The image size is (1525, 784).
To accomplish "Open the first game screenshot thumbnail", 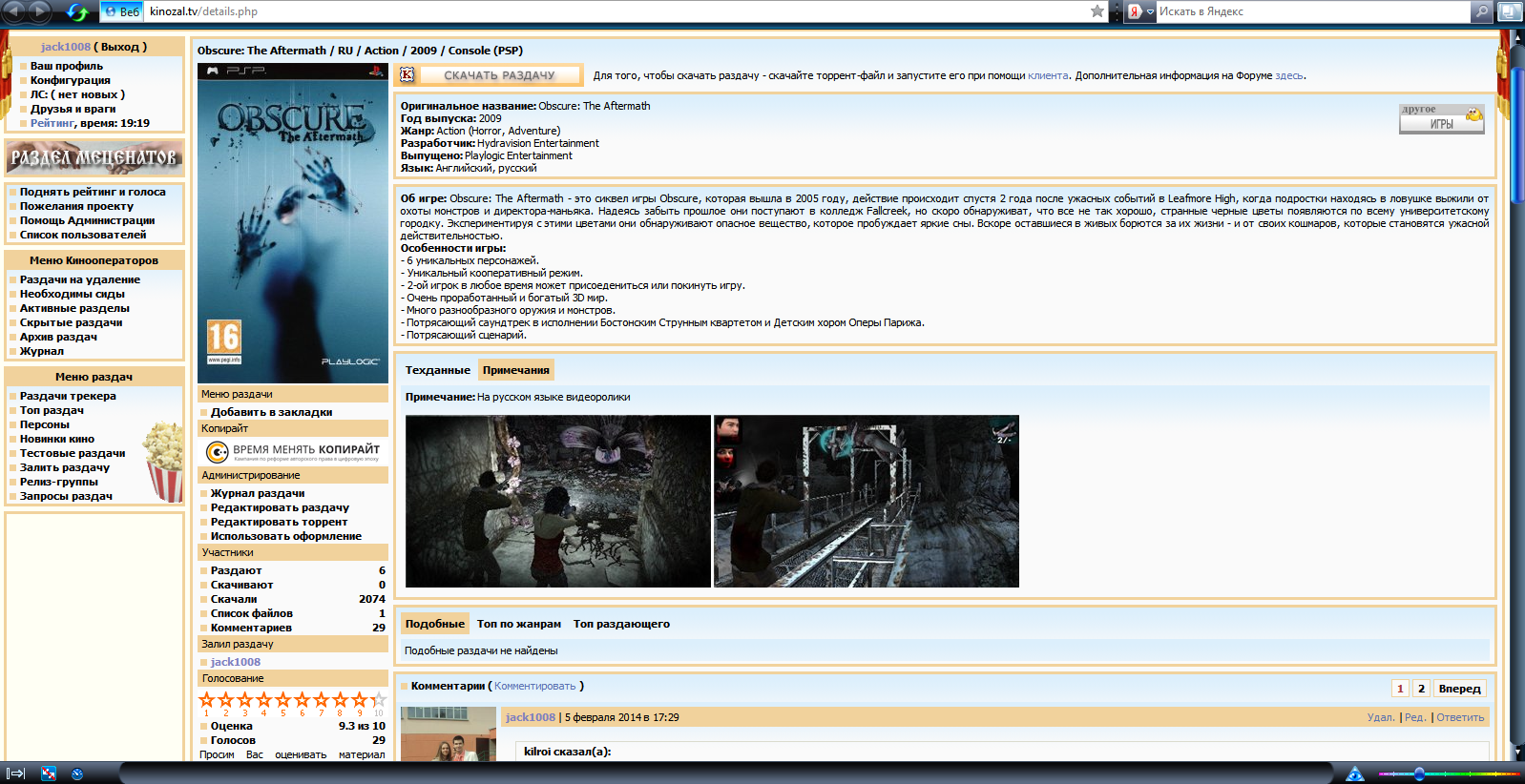I will click(557, 501).
